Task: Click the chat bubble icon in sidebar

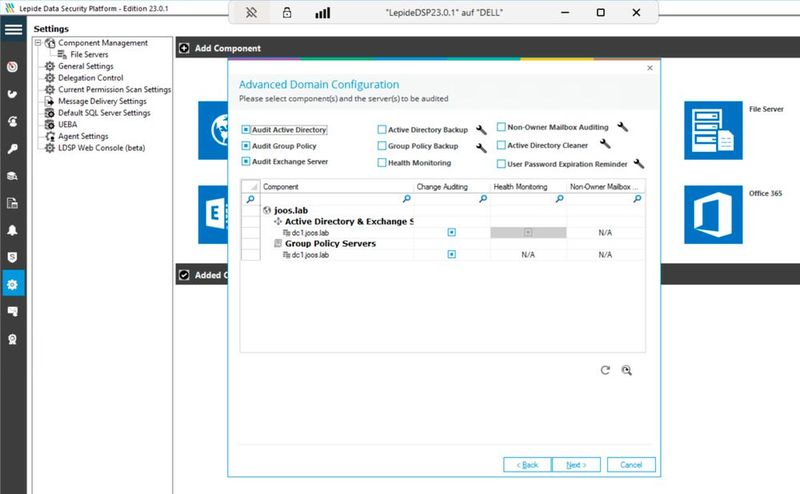Action: click(13, 311)
